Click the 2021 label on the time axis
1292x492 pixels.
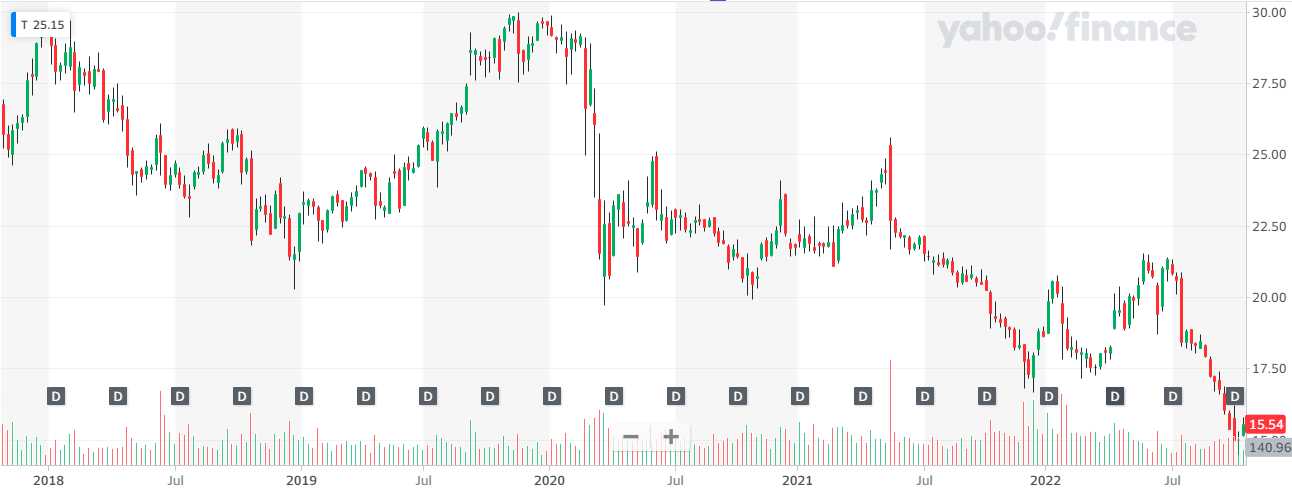797,478
